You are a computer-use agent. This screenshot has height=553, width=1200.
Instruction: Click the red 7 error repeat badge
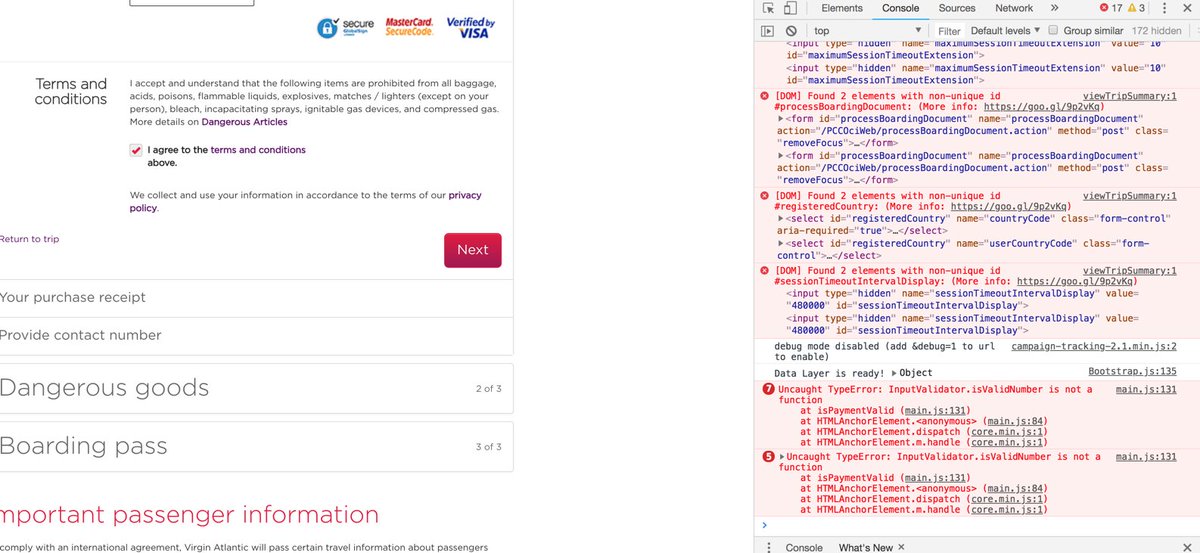tap(768, 389)
